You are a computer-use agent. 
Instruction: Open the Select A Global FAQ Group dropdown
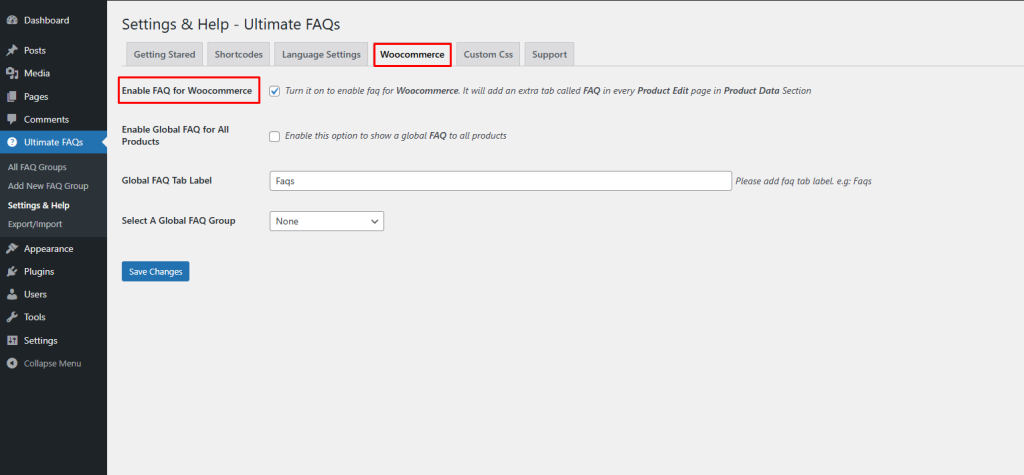pyautogui.click(x=327, y=221)
